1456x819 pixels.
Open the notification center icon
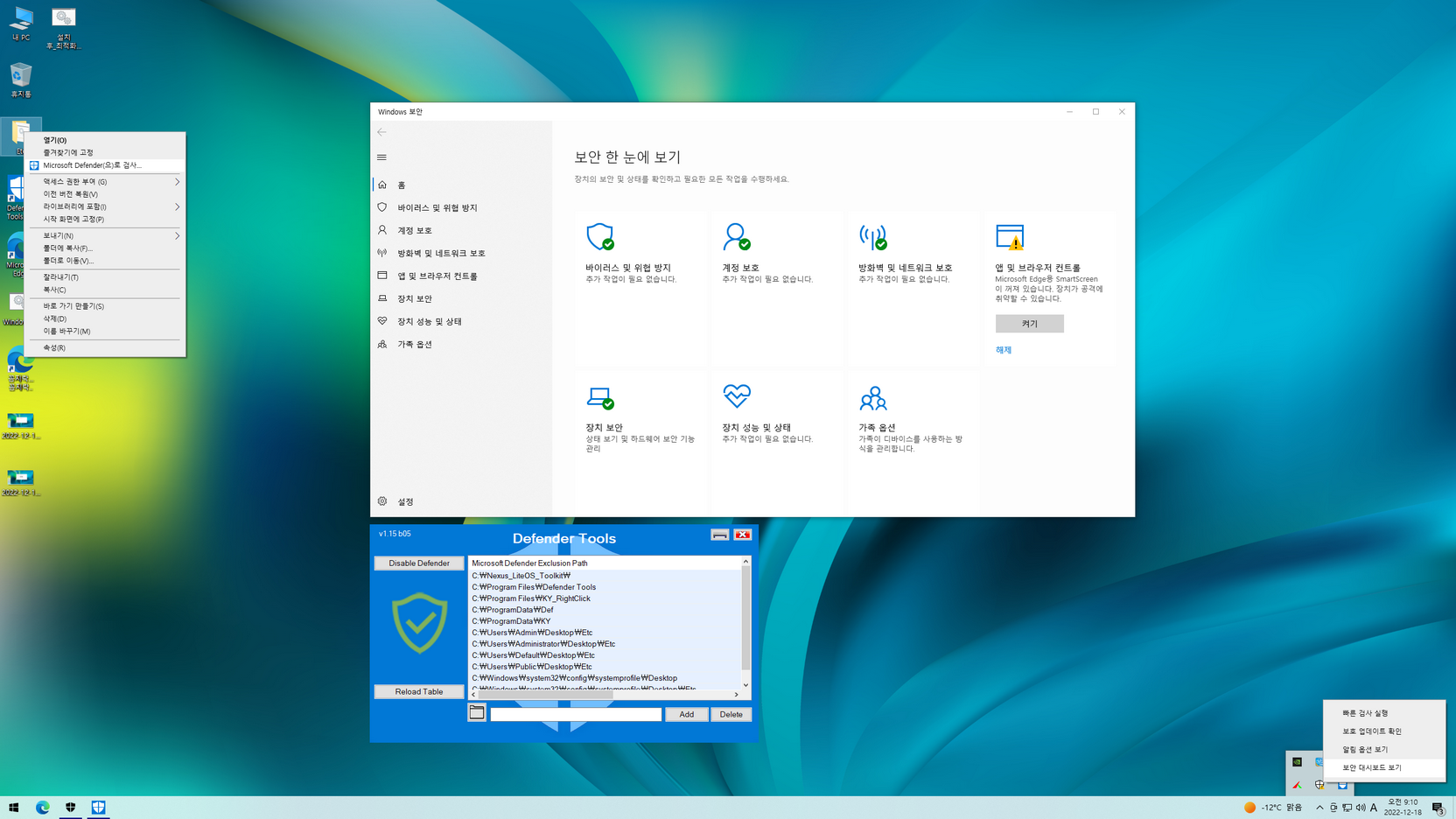1438,808
